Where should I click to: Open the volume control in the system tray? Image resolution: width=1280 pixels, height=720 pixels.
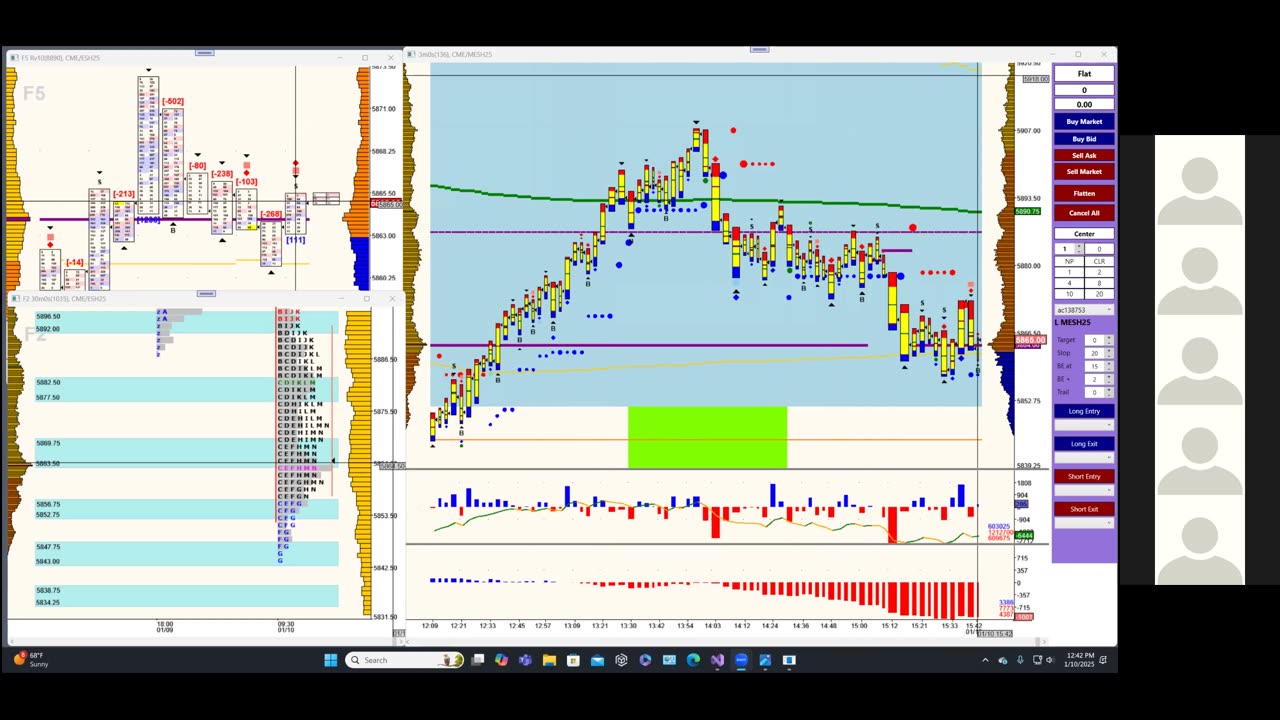click(1049, 660)
